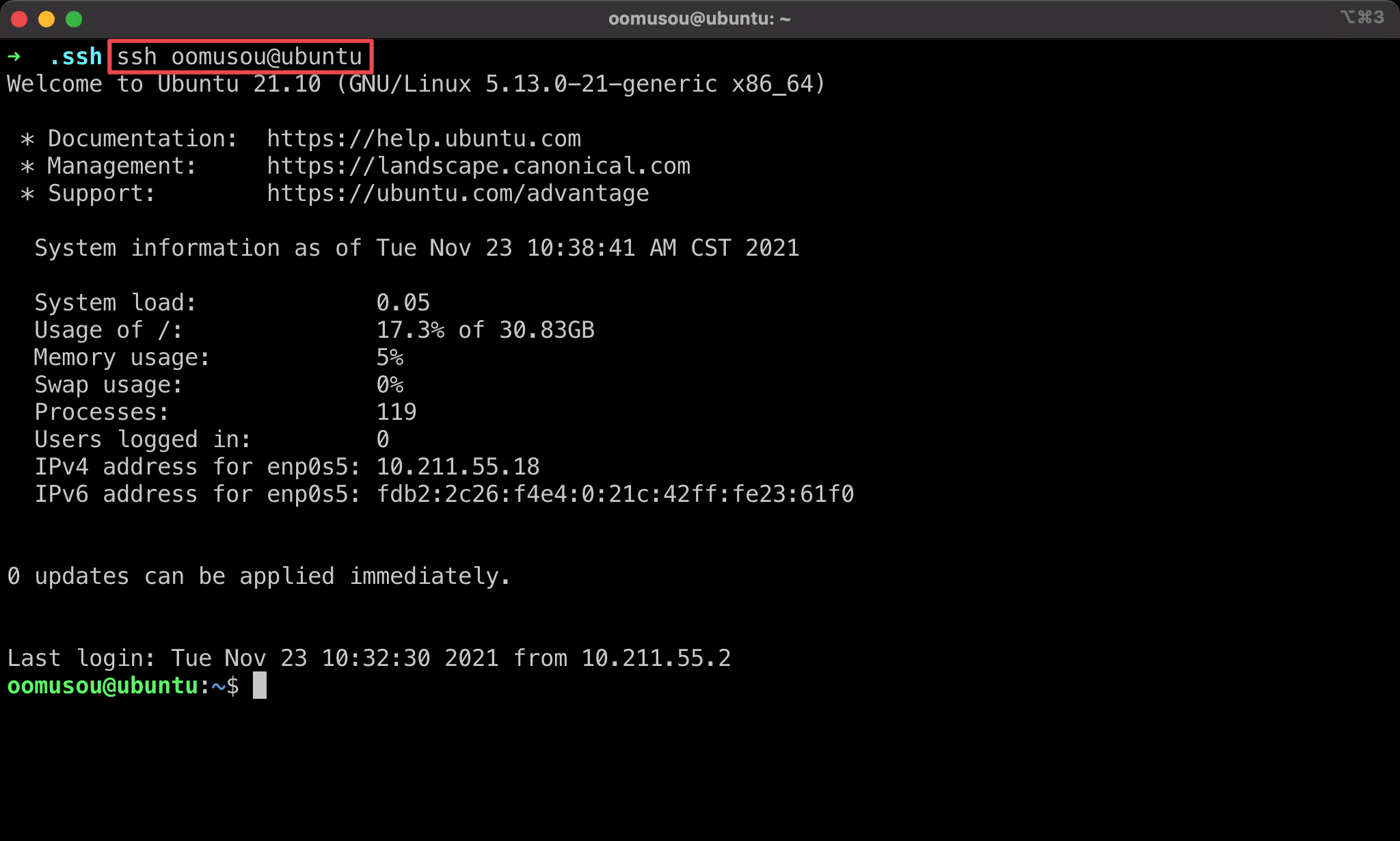
Task: Click the Welcome to Ubuntu 21.10 line
Action: [416, 84]
